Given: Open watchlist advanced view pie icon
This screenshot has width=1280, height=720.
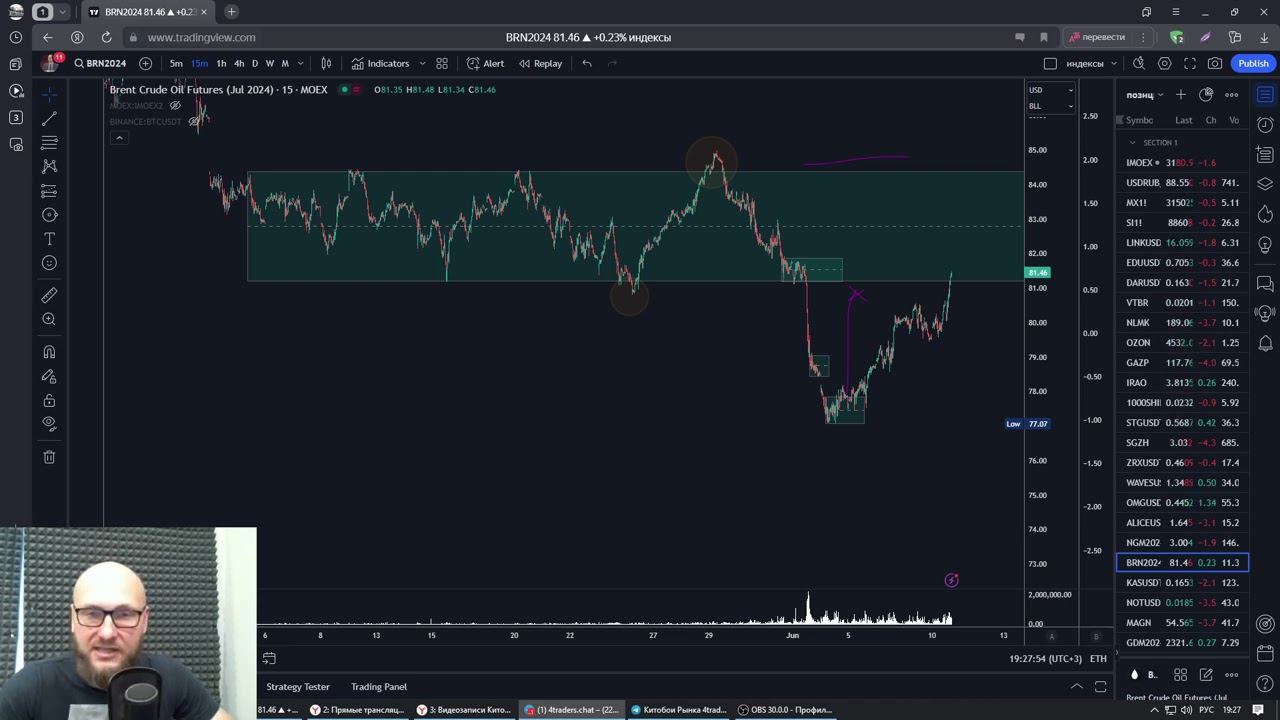Looking at the screenshot, I should 1206,95.
